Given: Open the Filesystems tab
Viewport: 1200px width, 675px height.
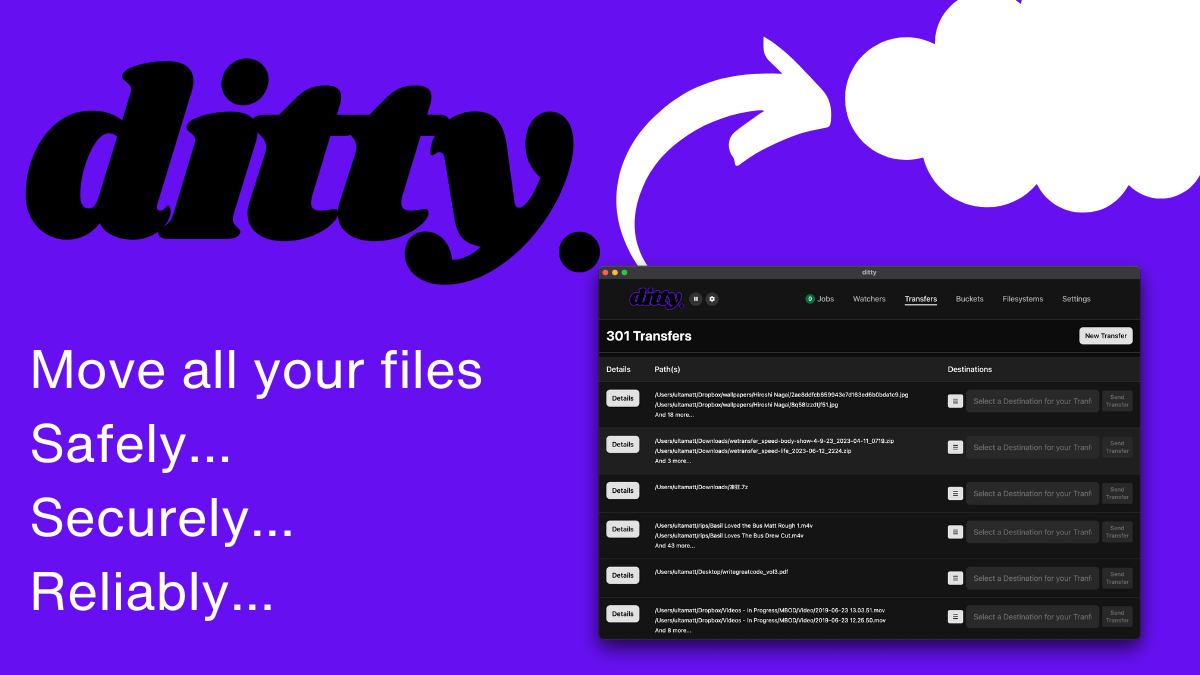Looking at the screenshot, I should point(1022,298).
